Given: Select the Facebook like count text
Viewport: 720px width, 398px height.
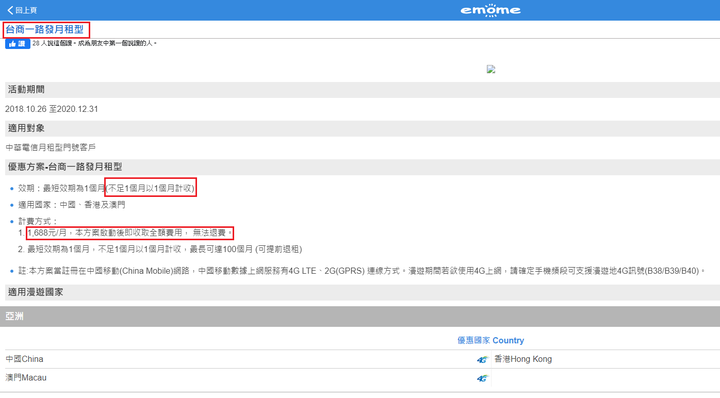Looking at the screenshot, I should point(95,43).
